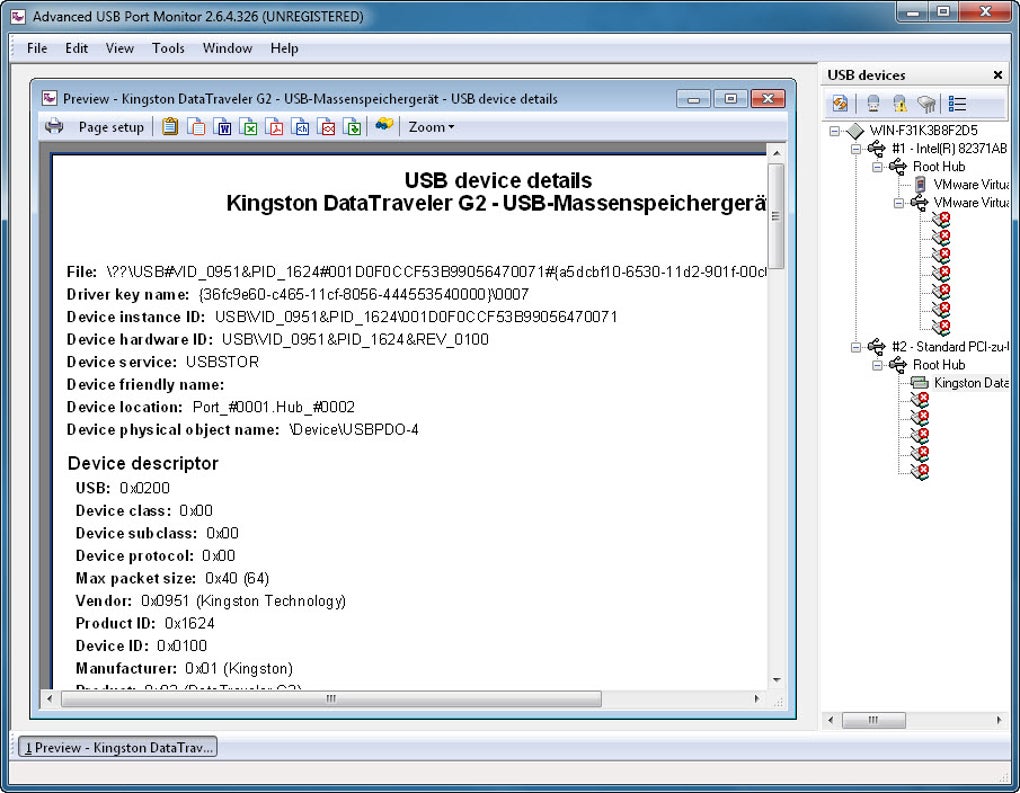Open the Tools menu
The width and height of the screenshot is (1020, 793).
point(168,48)
